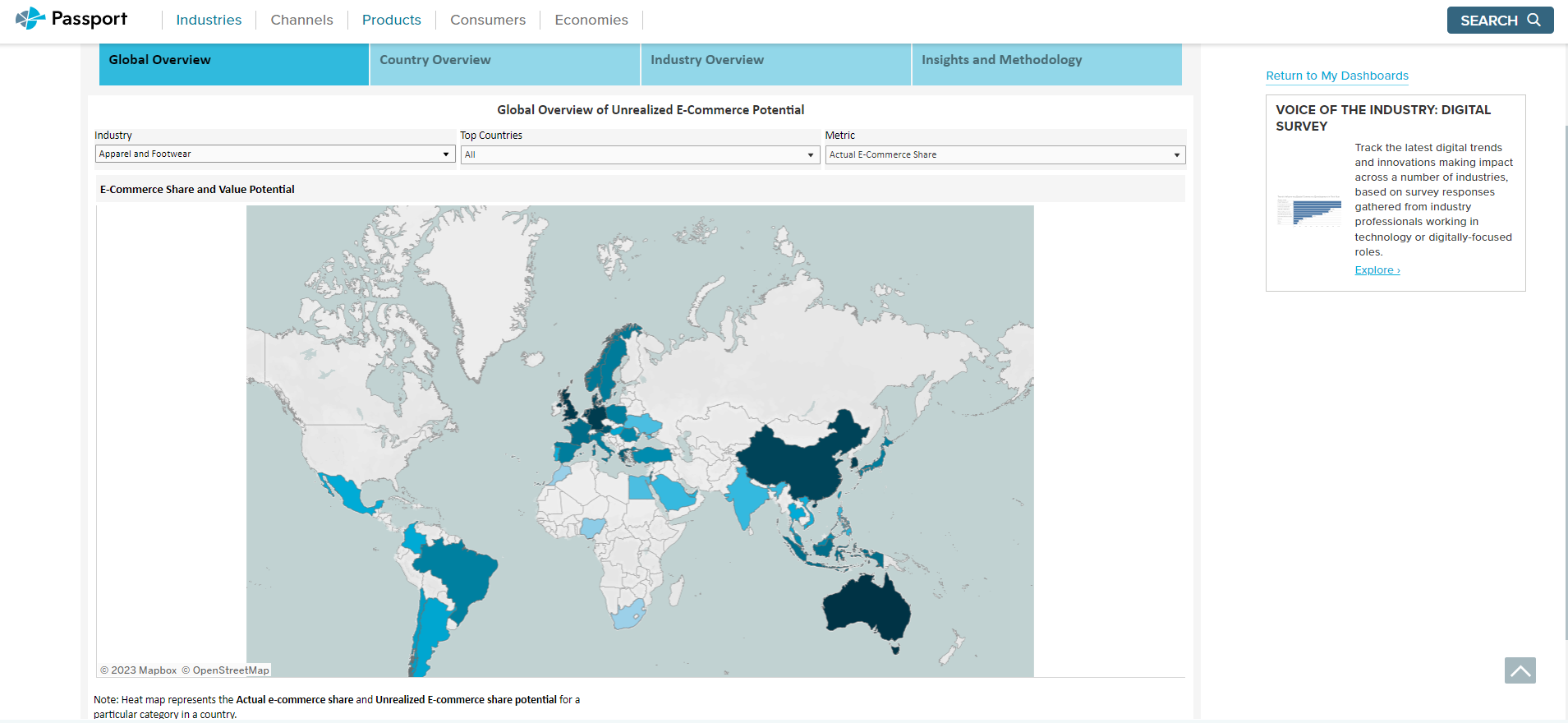Open the Economies menu
This screenshot has height=723, width=1568.
(x=591, y=20)
